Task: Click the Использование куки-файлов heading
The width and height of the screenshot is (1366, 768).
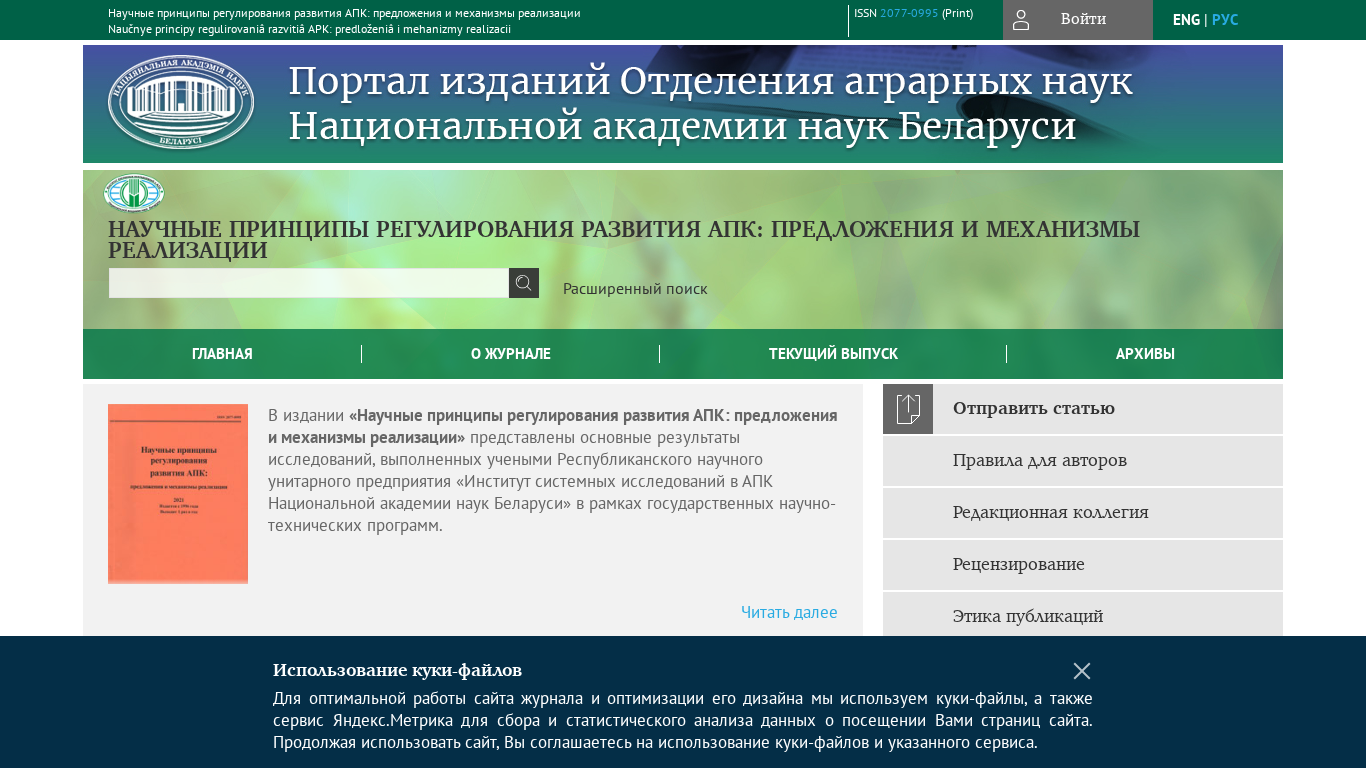Action: click(397, 670)
